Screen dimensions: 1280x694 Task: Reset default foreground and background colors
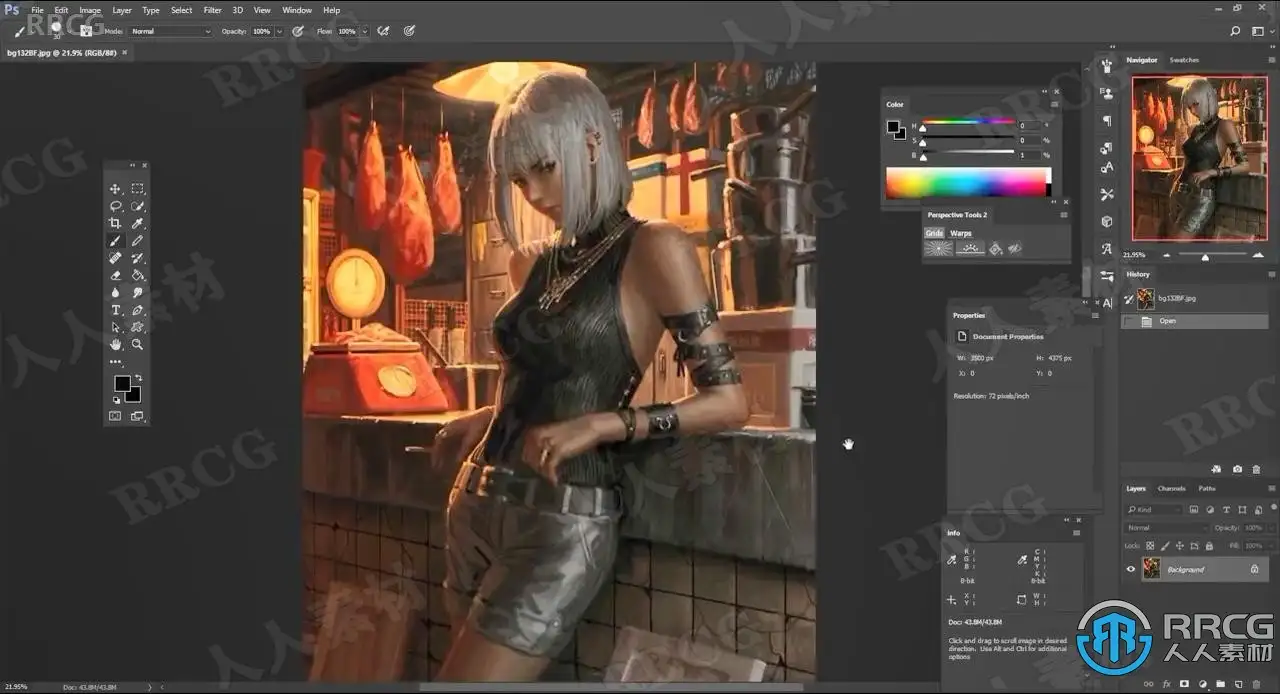pyautogui.click(x=115, y=400)
